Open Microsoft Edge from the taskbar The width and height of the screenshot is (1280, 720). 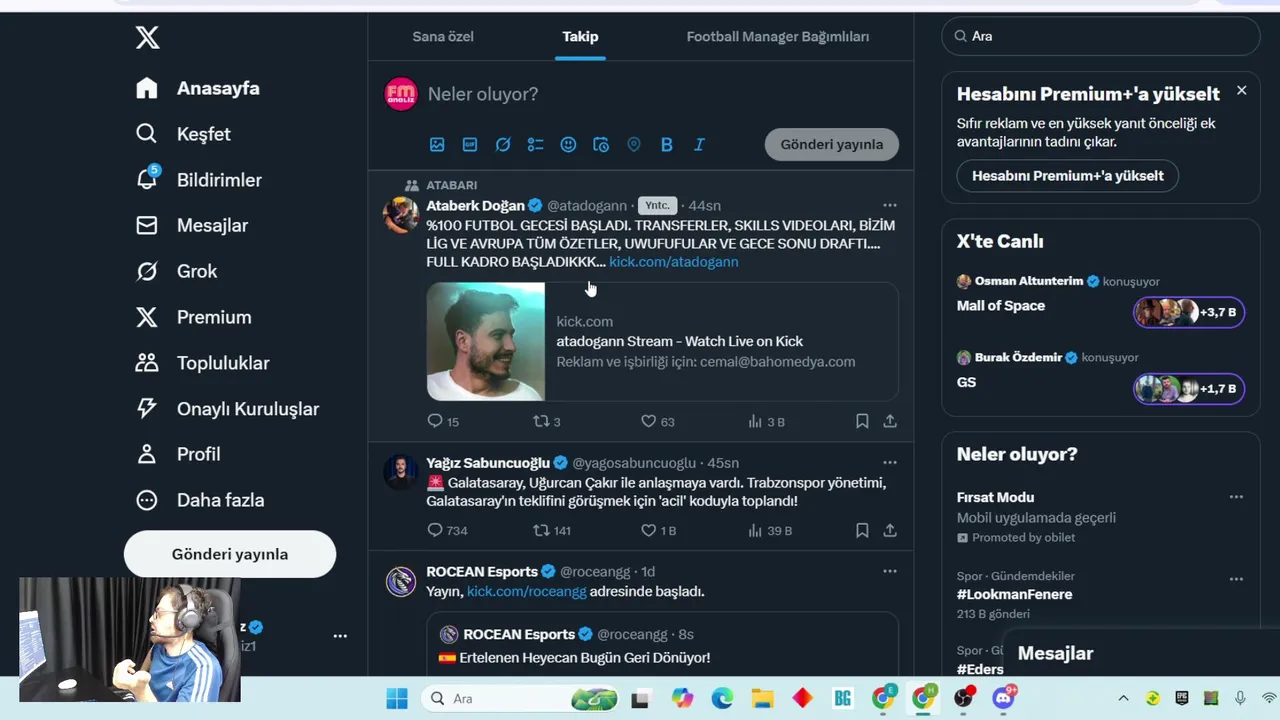(722, 698)
